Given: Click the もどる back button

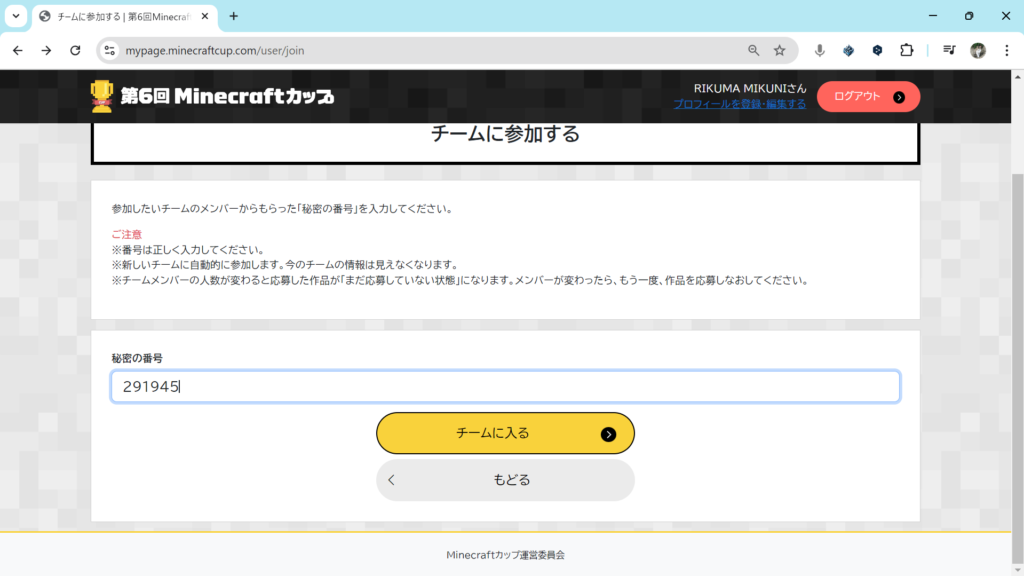Looking at the screenshot, I should (x=505, y=480).
